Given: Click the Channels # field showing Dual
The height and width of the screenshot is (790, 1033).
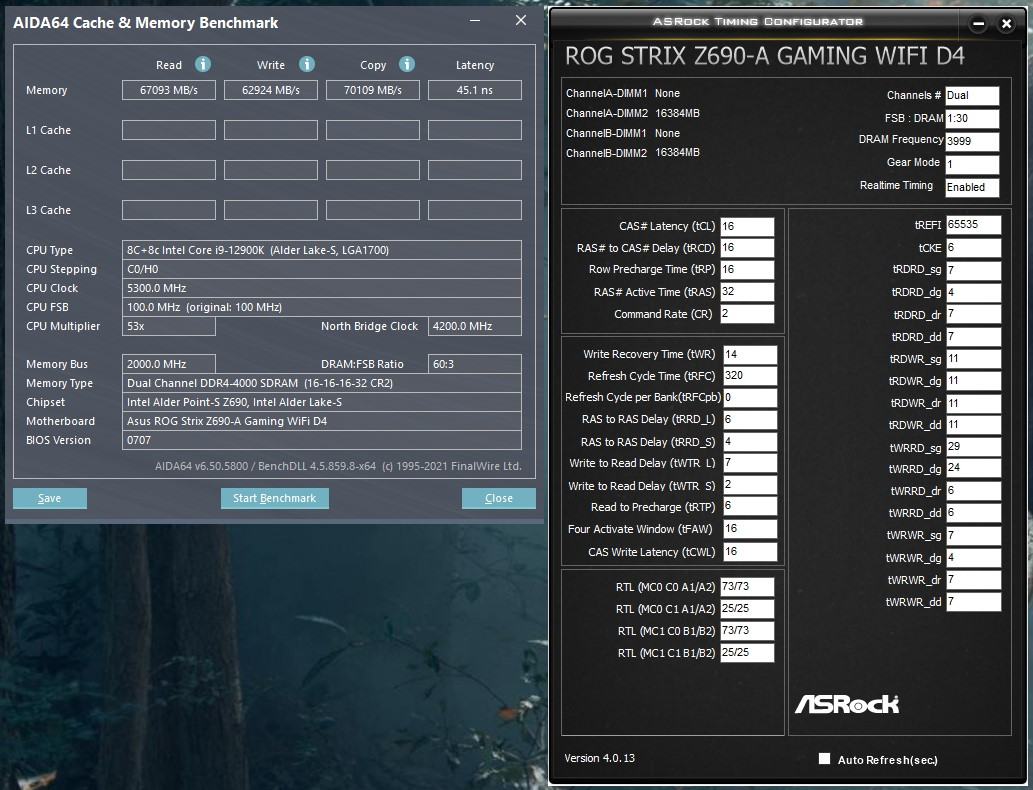Looking at the screenshot, I should (x=972, y=96).
